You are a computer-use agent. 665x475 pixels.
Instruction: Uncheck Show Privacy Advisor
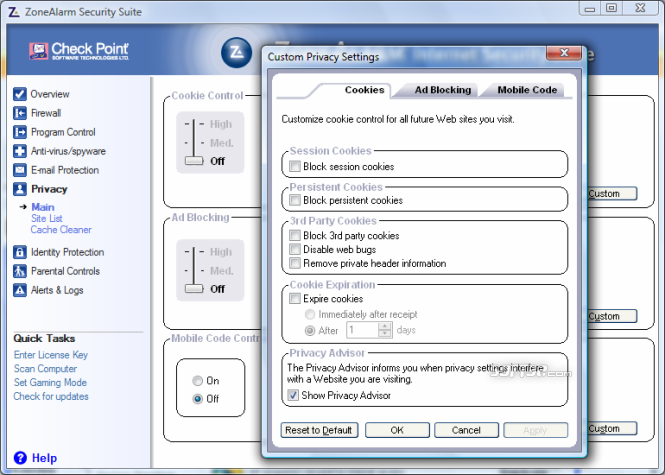click(293, 395)
